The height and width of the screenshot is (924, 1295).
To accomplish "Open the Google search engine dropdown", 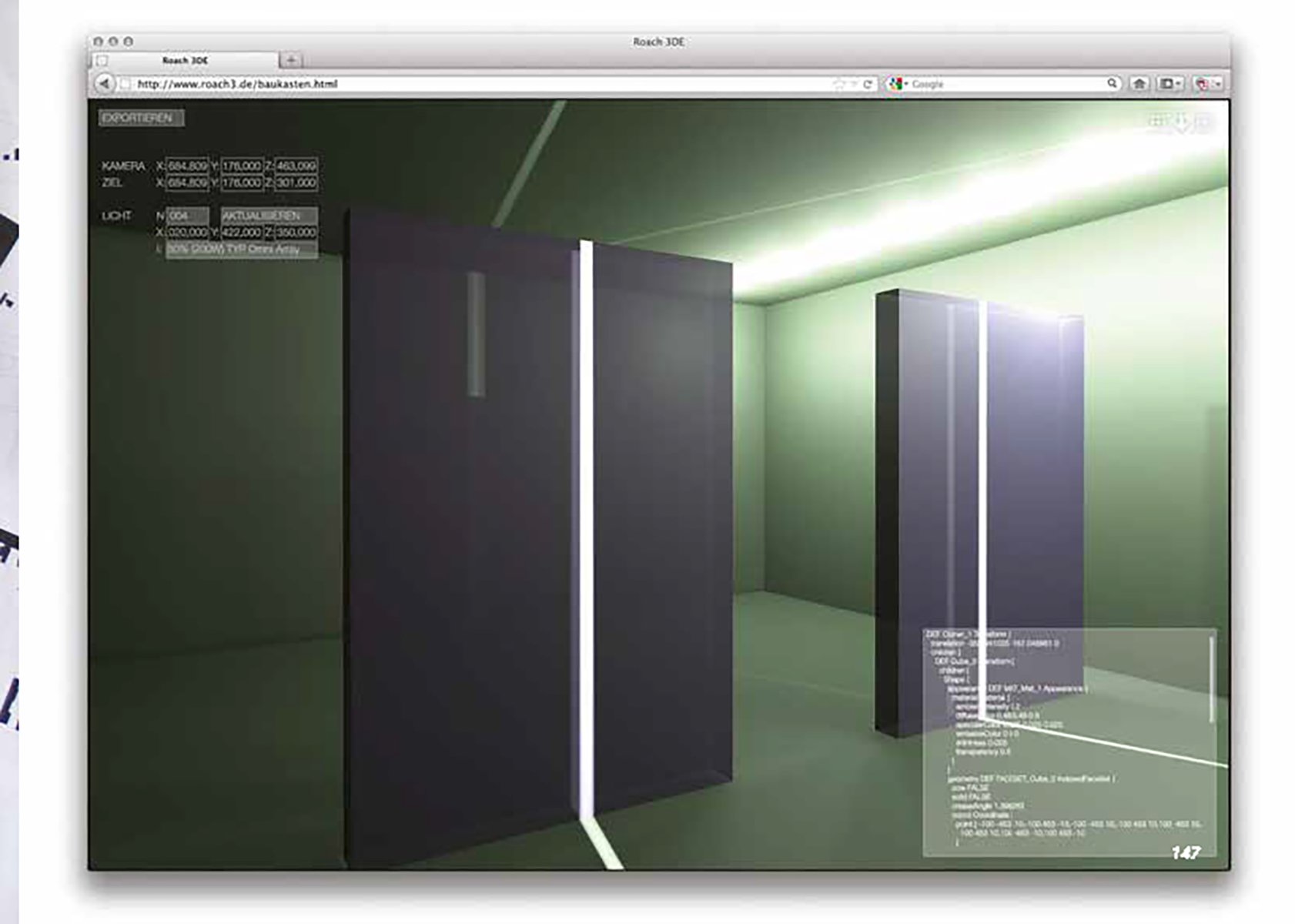I will 898,83.
